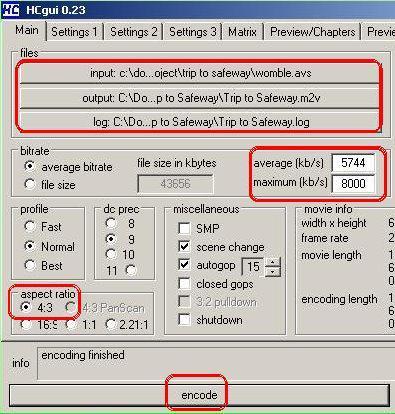Open the Settings 3 tab
This screenshot has height=414, width=395.
click(x=193, y=32)
